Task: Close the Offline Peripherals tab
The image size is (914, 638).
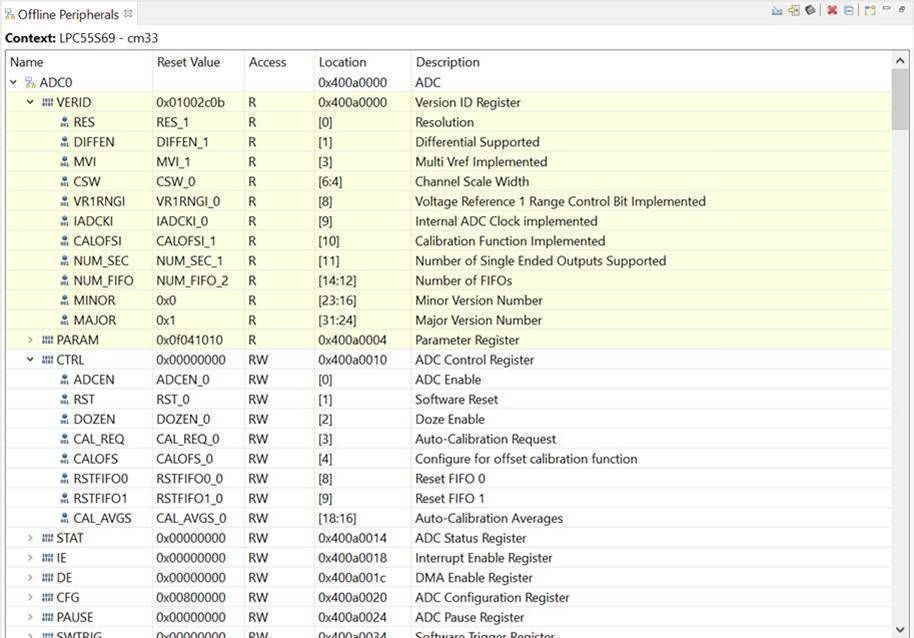Action: tap(128, 14)
